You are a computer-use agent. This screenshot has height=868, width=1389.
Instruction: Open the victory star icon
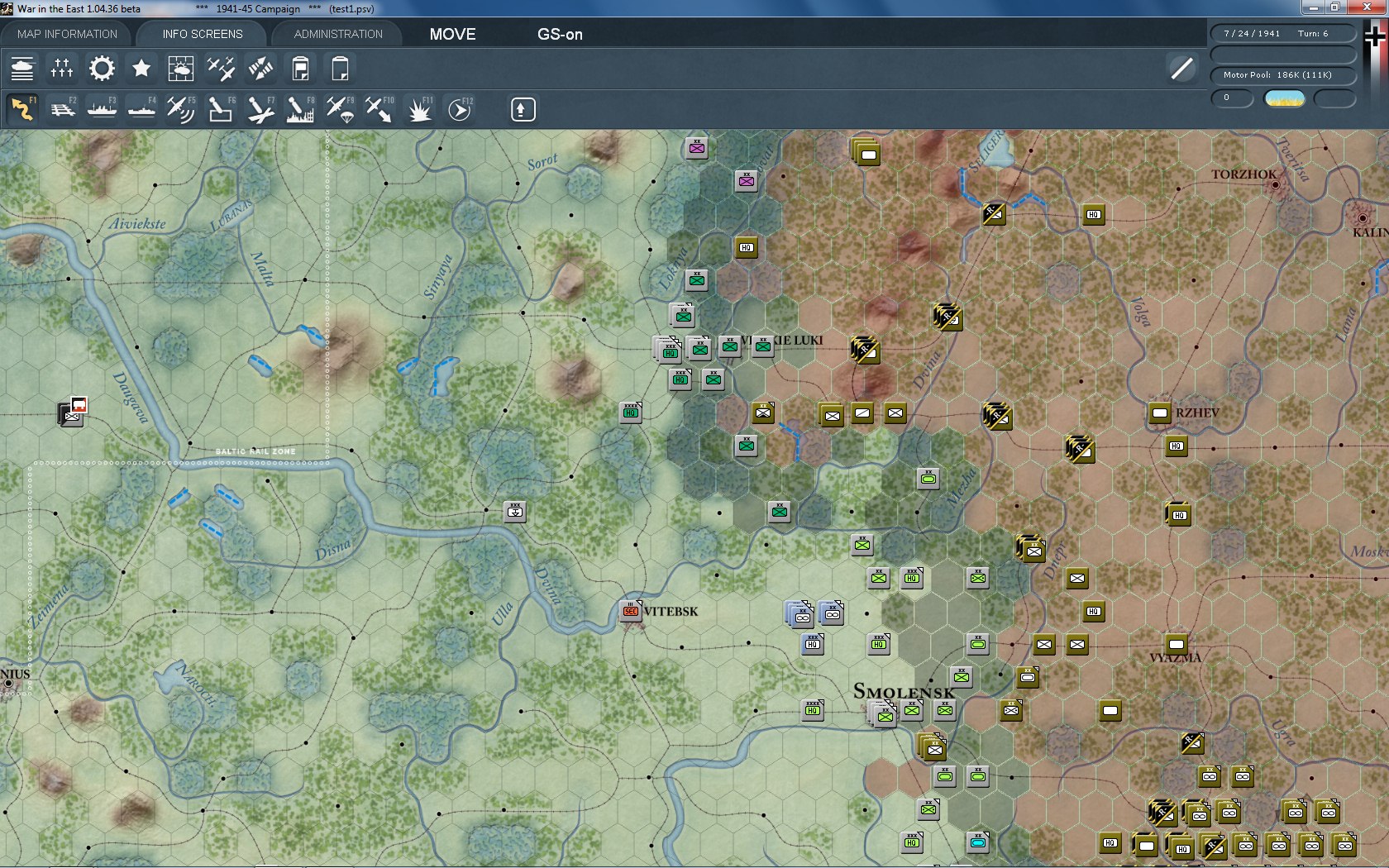[x=141, y=69]
